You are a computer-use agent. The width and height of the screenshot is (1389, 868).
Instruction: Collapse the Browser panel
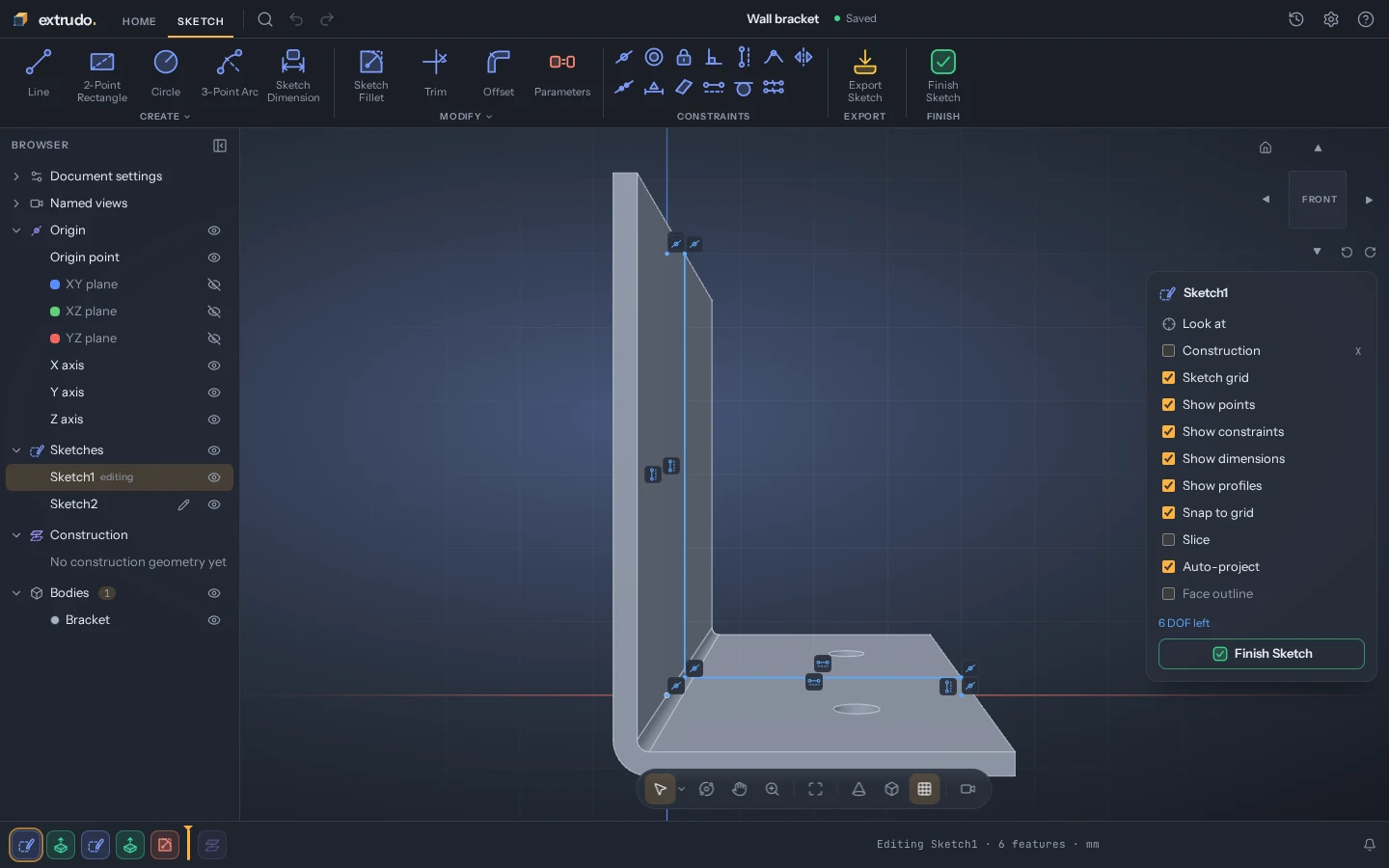click(x=220, y=146)
